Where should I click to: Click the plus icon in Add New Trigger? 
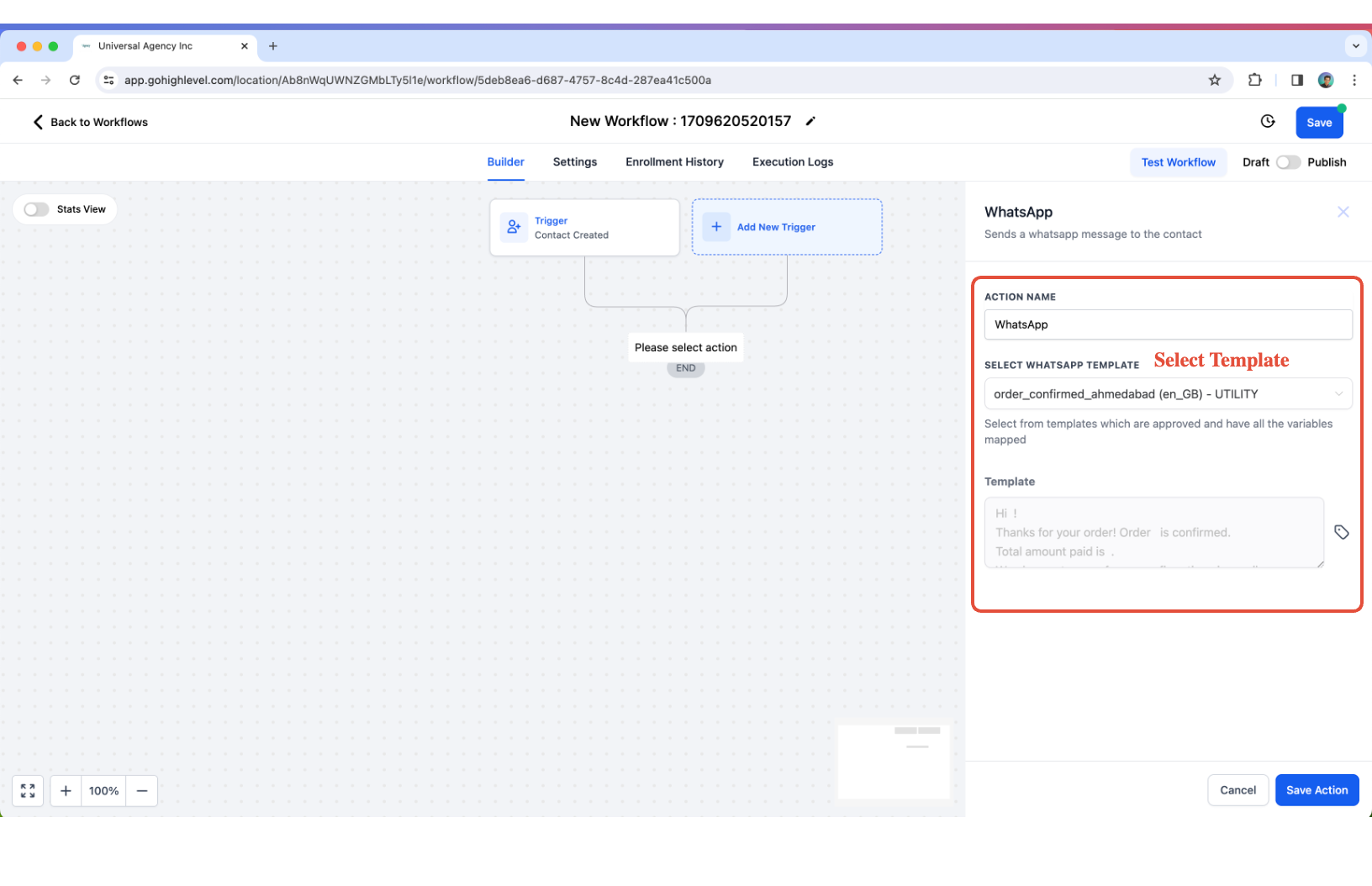(x=716, y=227)
